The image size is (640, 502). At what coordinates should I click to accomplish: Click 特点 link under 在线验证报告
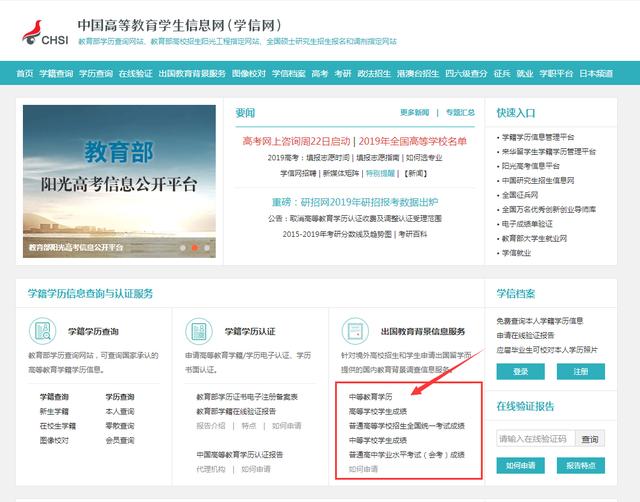coord(249,426)
